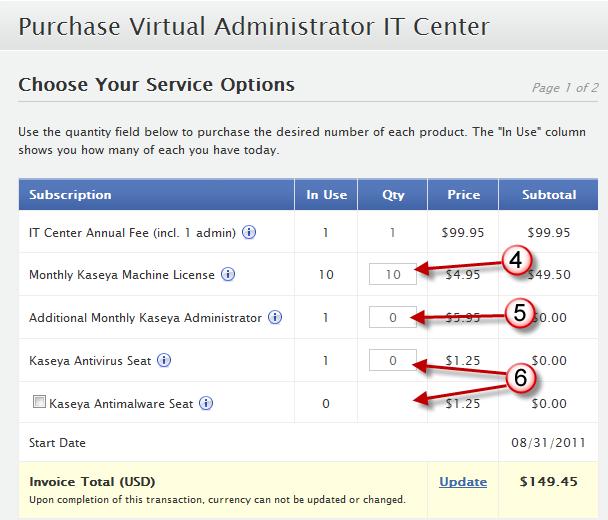Open info icon for IT Center Annual Fee

tap(249, 232)
